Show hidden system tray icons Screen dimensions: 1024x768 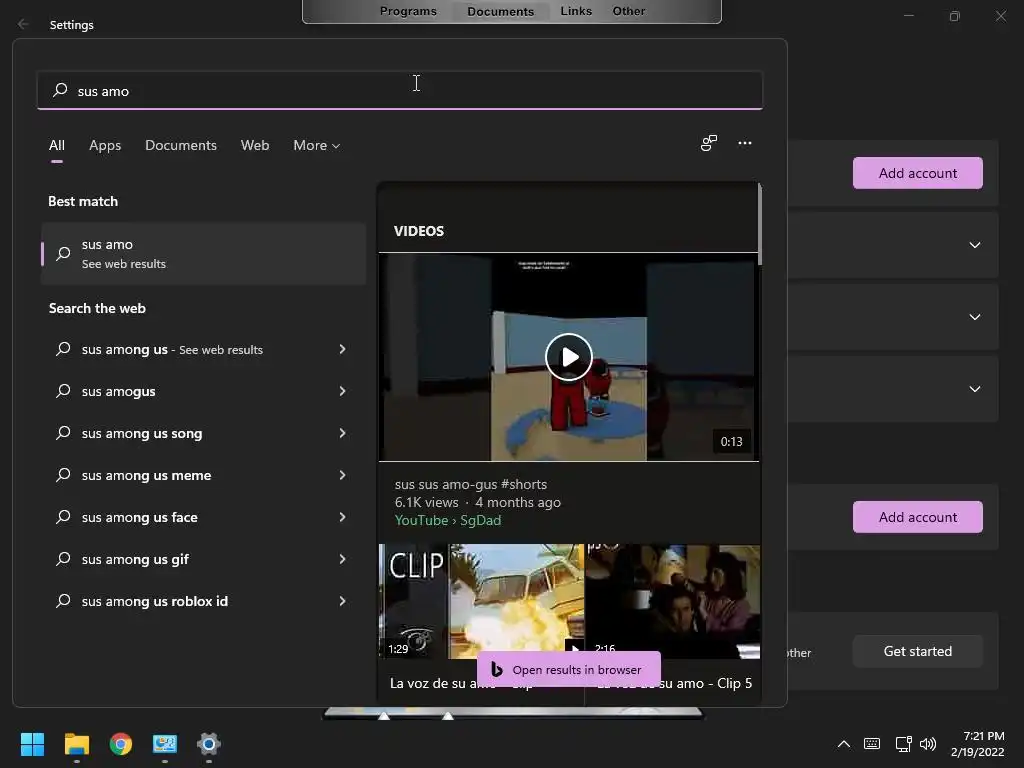click(x=844, y=744)
